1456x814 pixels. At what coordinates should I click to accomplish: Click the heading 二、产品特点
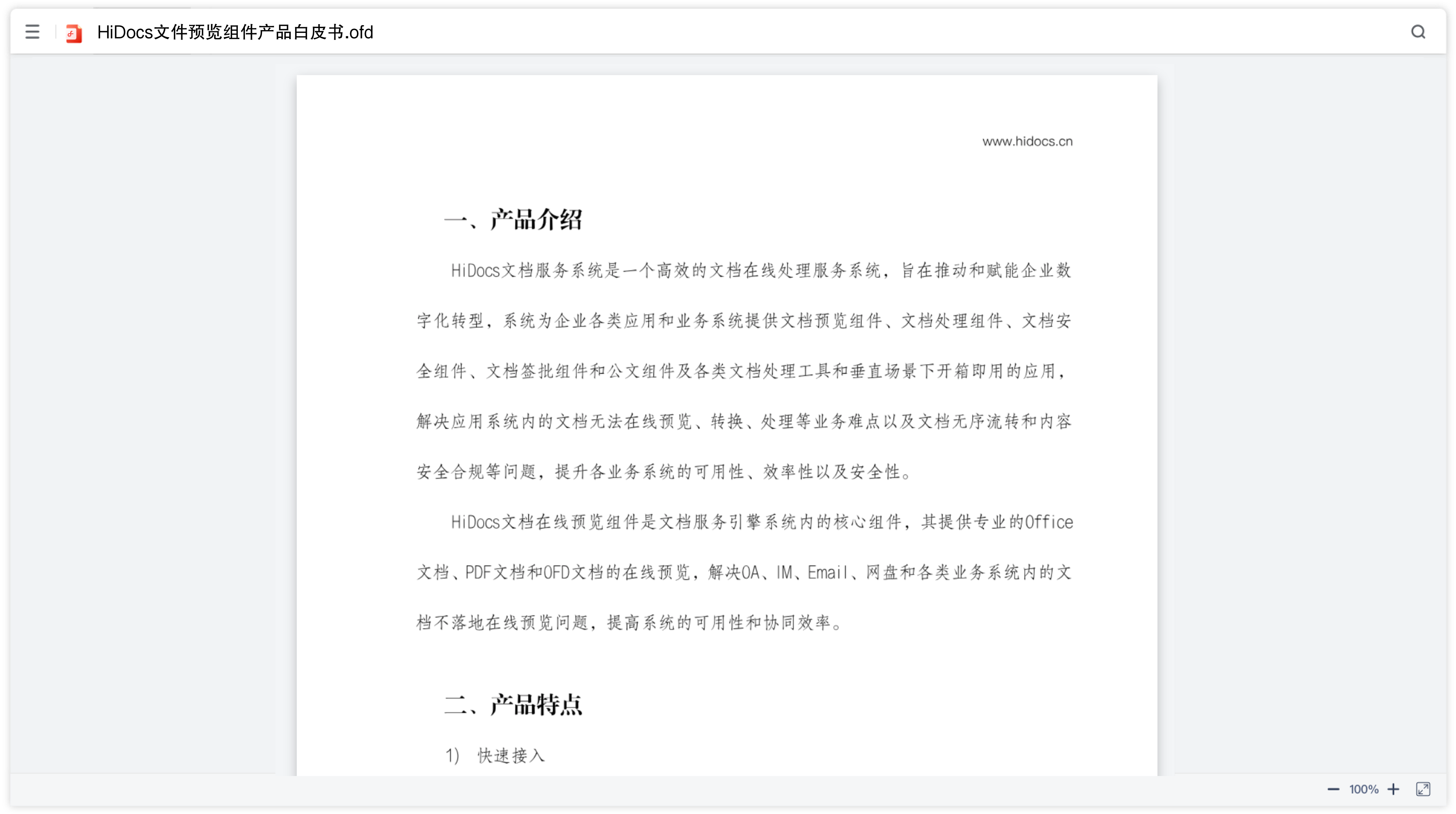coord(513,704)
